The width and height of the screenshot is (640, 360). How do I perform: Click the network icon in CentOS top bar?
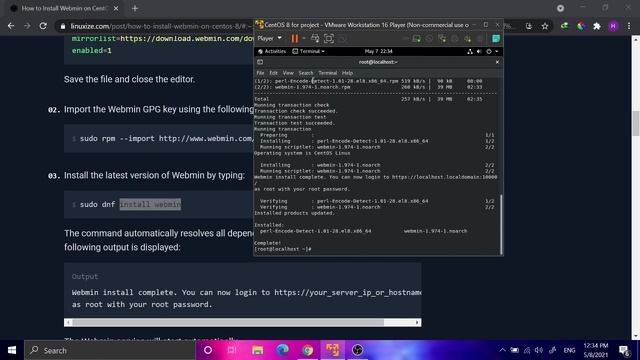[x=470, y=51]
